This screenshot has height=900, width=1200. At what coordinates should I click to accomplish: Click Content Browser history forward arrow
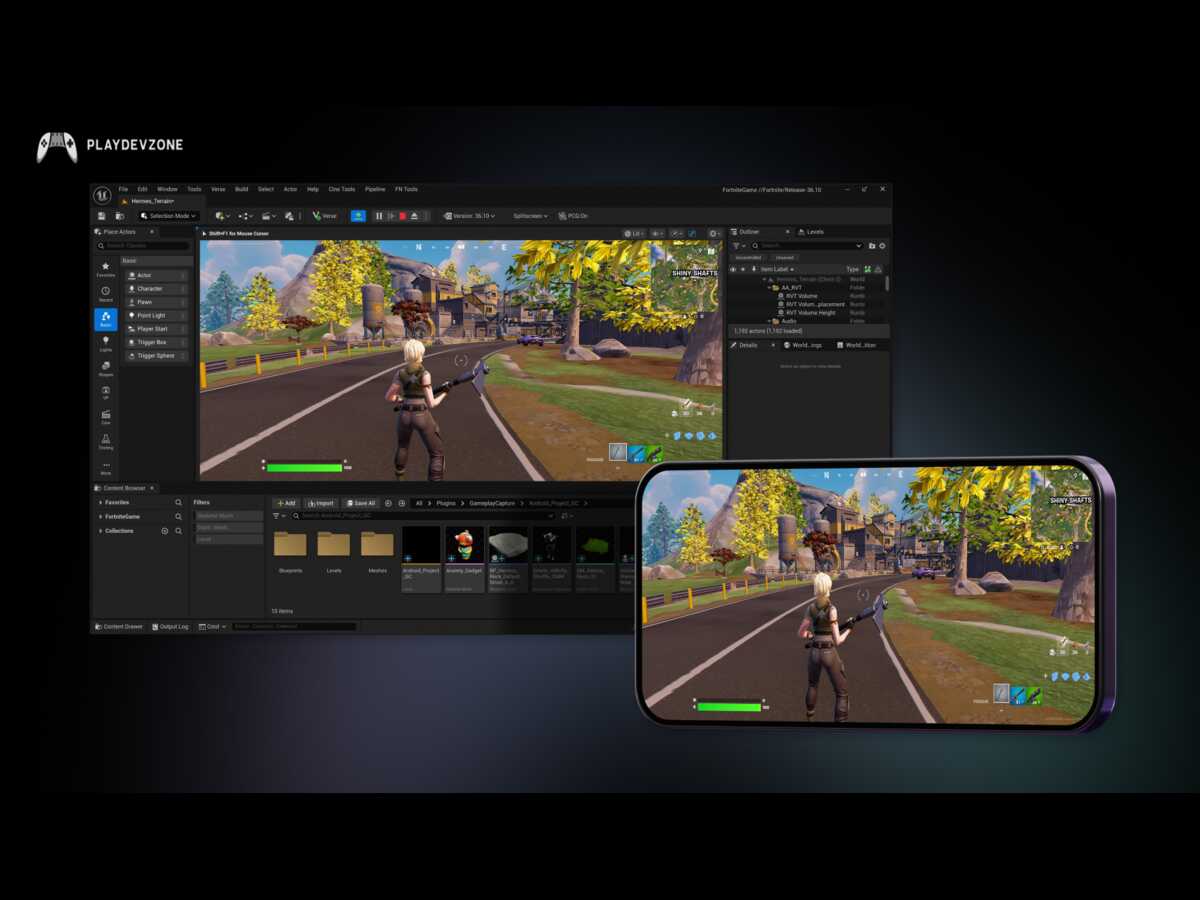click(402, 503)
